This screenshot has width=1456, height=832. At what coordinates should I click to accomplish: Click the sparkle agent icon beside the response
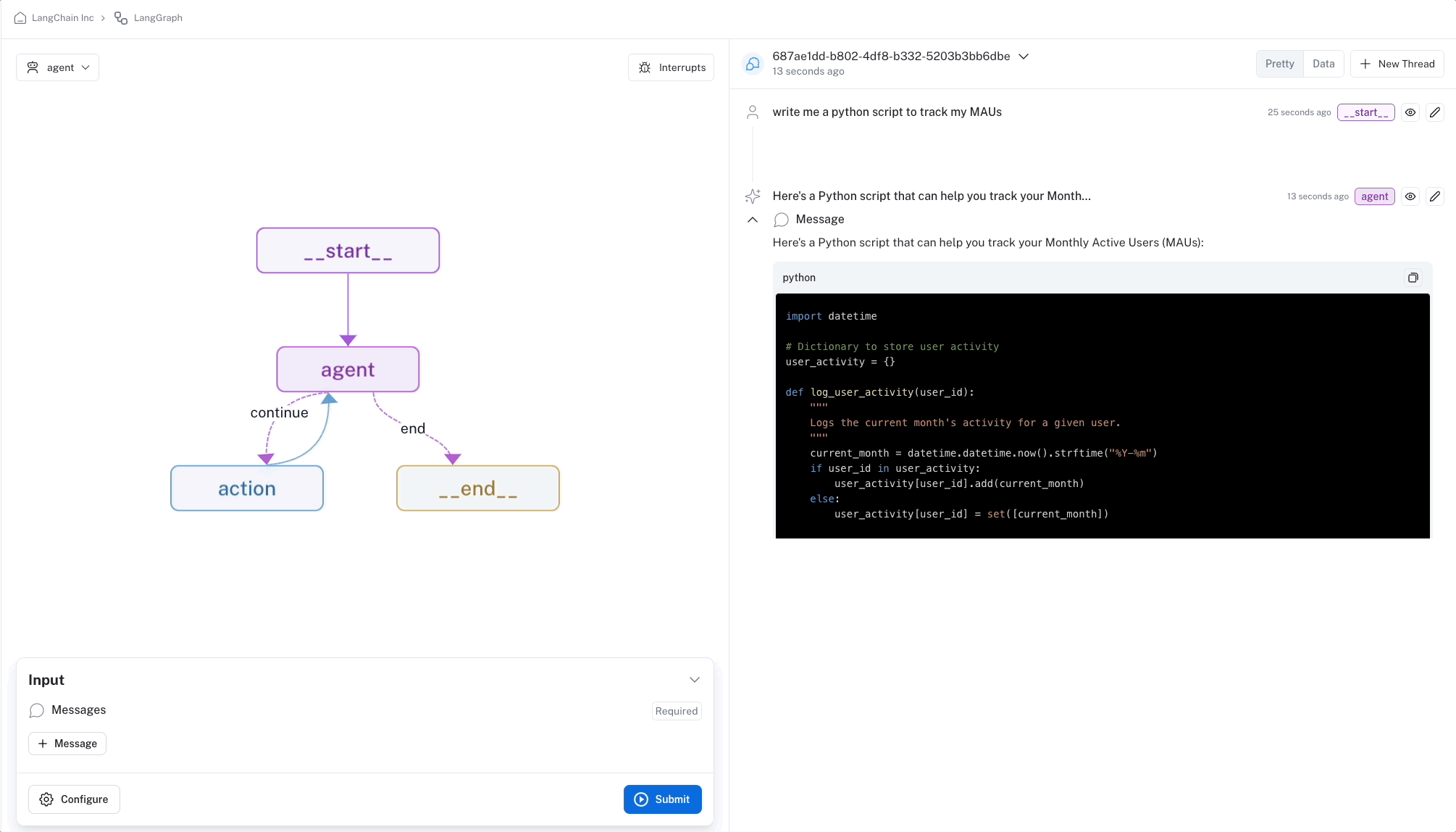click(x=753, y=196)
